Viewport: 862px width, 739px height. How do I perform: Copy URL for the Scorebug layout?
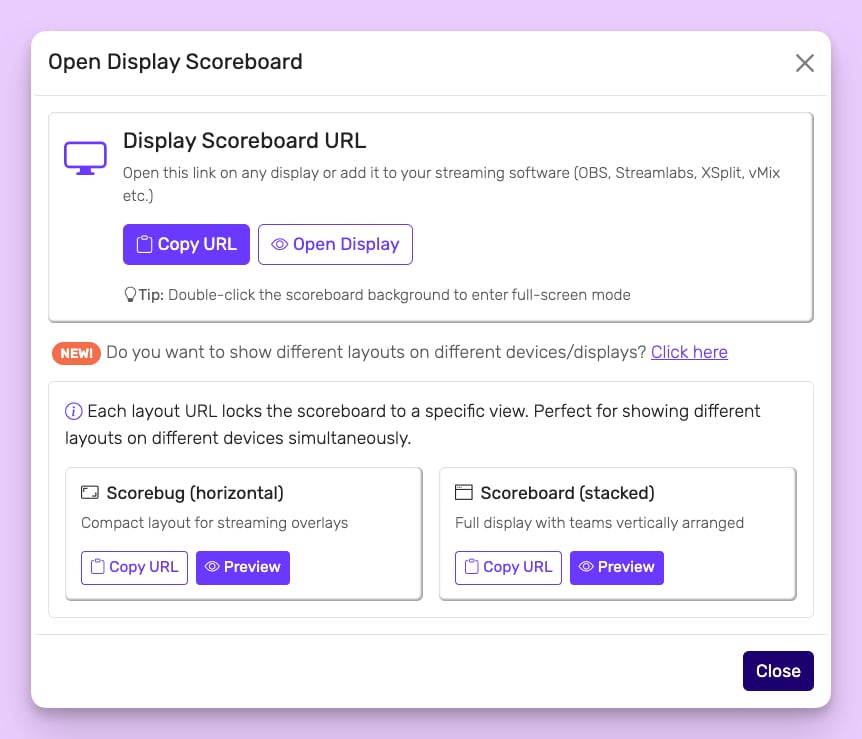(134, 567)
